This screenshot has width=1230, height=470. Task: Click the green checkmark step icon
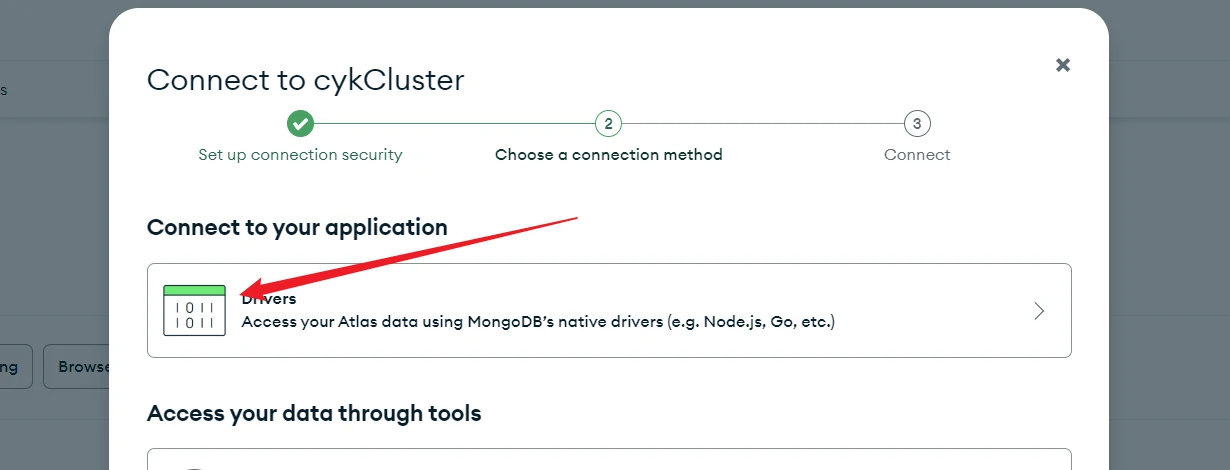click(300, 124)
